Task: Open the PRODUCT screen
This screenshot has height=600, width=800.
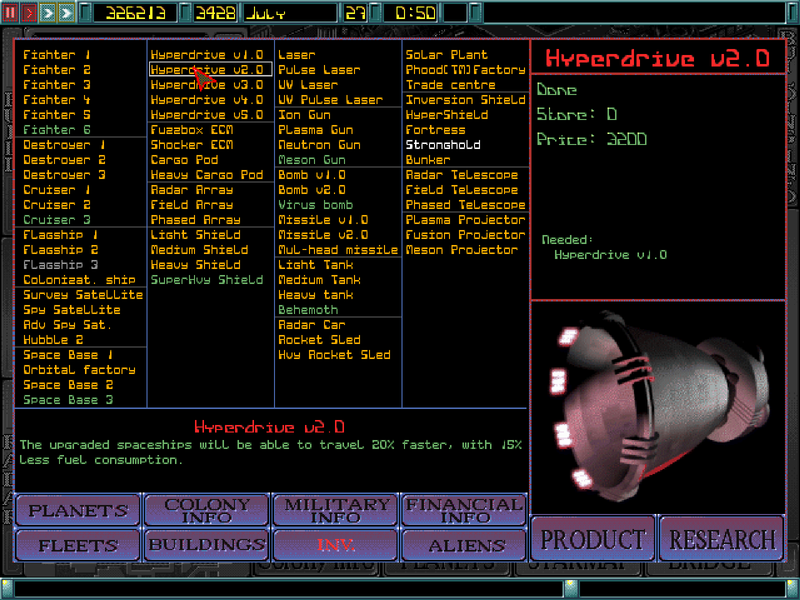Action: [592, 538]
